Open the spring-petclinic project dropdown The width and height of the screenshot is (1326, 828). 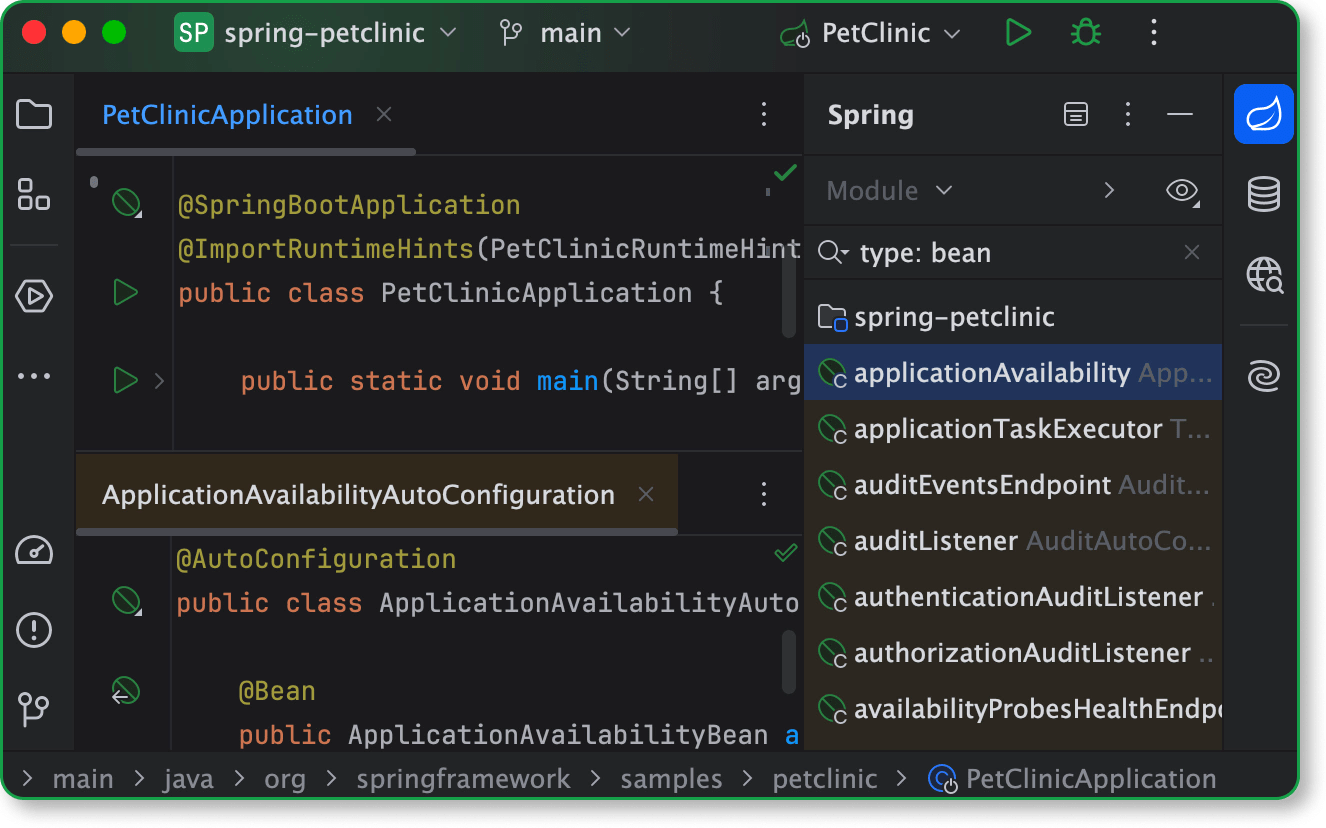pyautogui.click(x=316, y=33)
